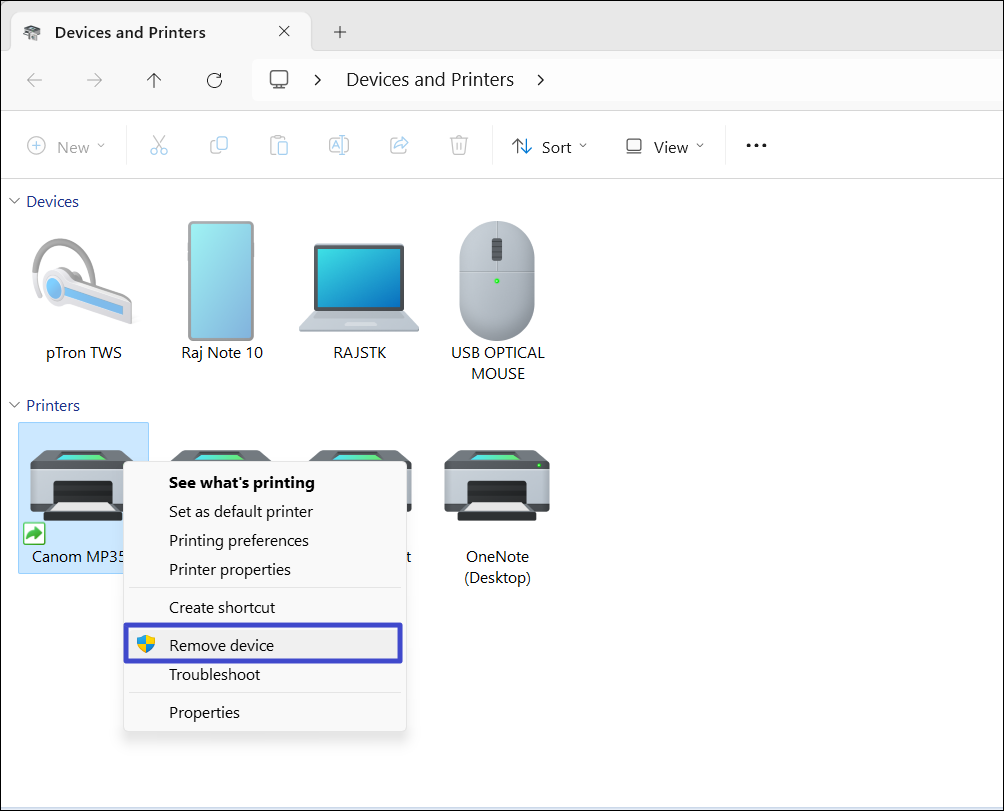Select Set as default printer
1004x811 pixels.
[241, 511]
